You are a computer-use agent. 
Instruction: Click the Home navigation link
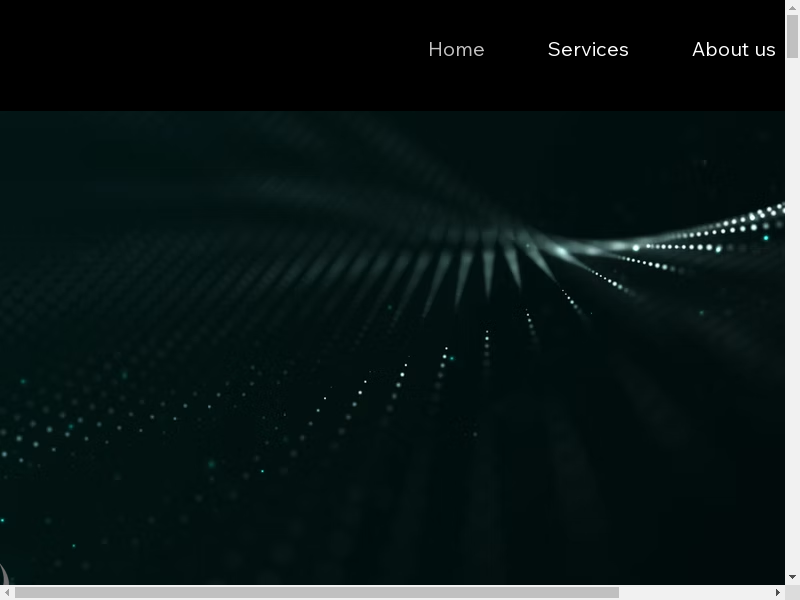pos(456,49)
